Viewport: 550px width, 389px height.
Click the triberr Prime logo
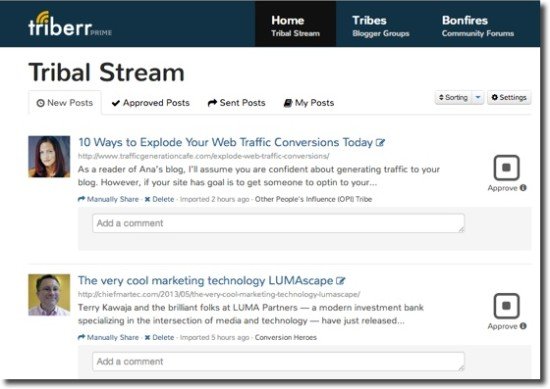(x=70, y=24)
